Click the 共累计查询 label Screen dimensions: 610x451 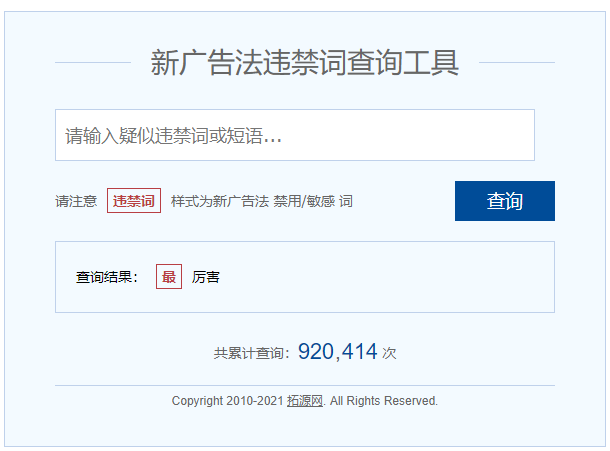pos(251,353)
